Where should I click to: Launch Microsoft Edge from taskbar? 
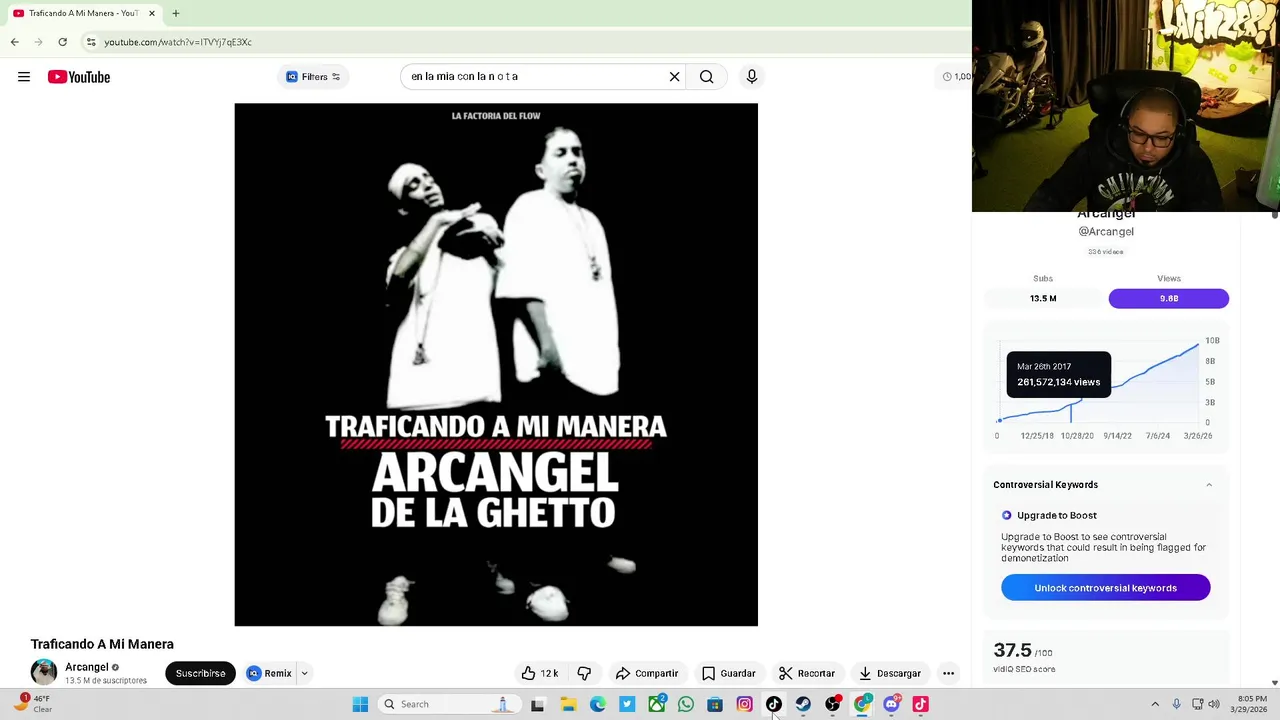597,704
